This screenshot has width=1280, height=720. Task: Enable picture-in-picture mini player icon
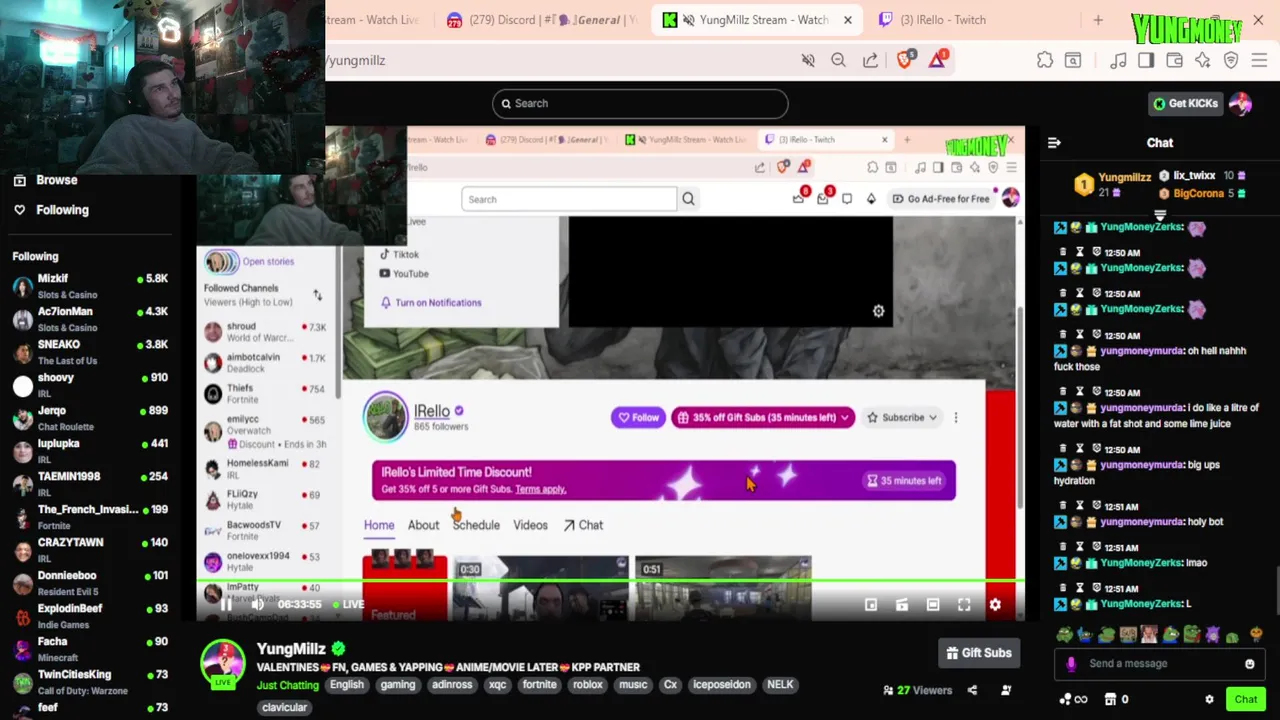[871, 605]
